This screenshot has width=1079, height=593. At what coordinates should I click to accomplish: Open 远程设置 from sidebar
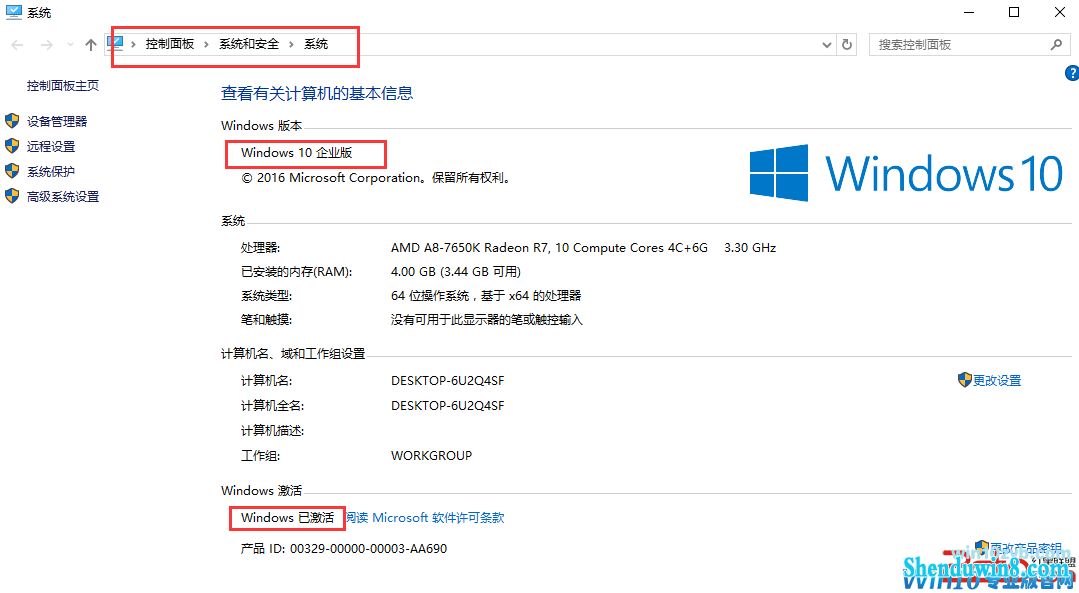(51, 146)
